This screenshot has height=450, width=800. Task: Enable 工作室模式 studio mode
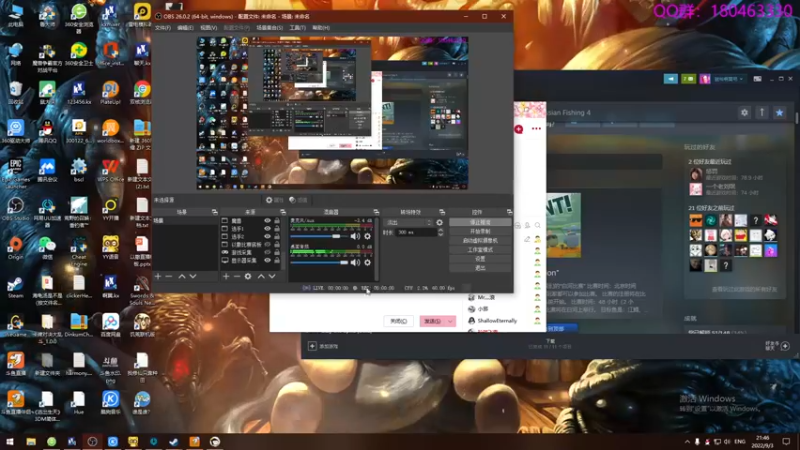coord(480,250)
